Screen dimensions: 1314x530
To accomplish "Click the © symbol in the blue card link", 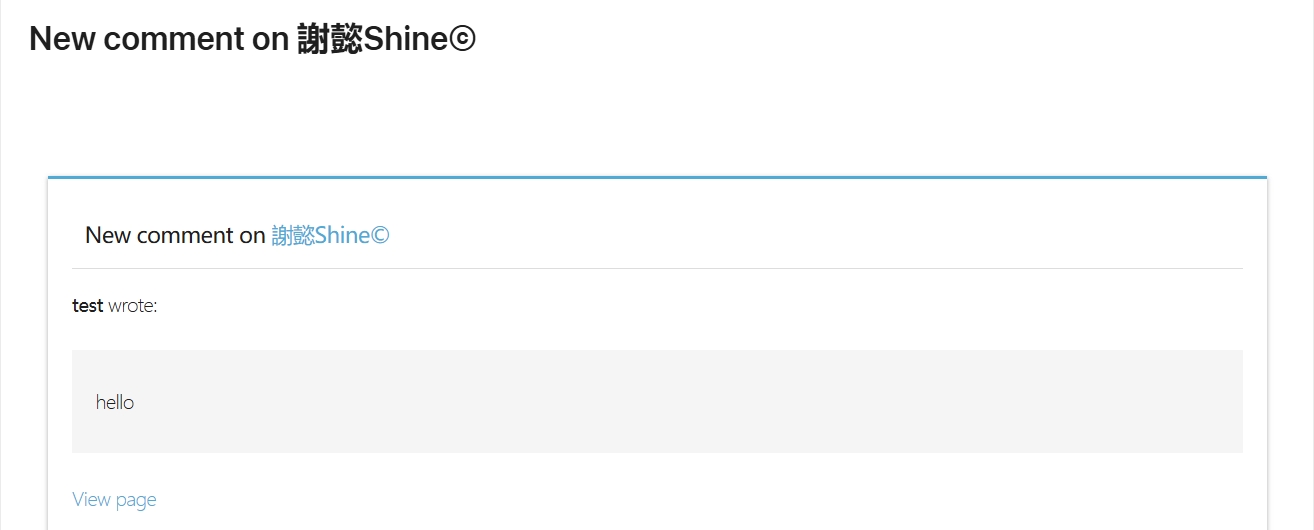I will point(379,235).
